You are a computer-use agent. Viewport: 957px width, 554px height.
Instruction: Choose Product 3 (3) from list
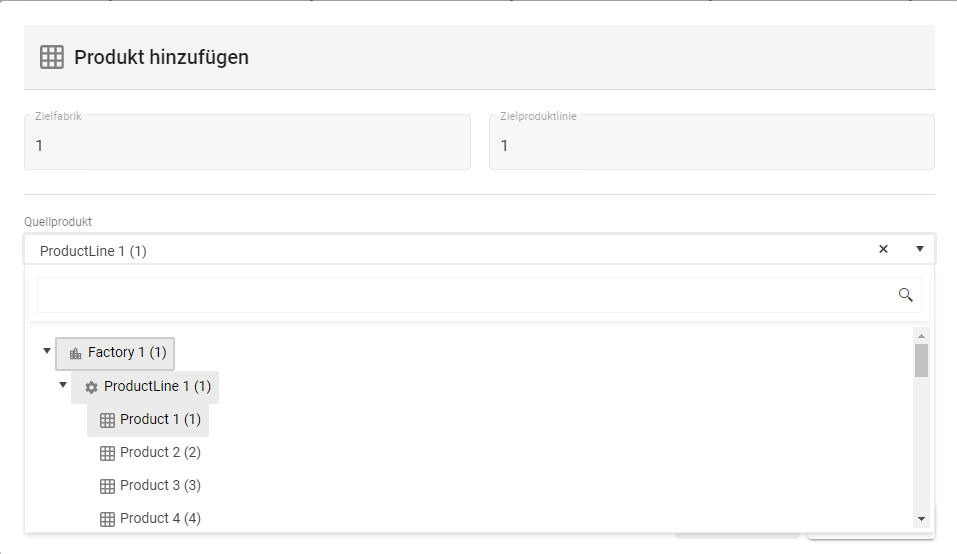click(x=160, y=485)
